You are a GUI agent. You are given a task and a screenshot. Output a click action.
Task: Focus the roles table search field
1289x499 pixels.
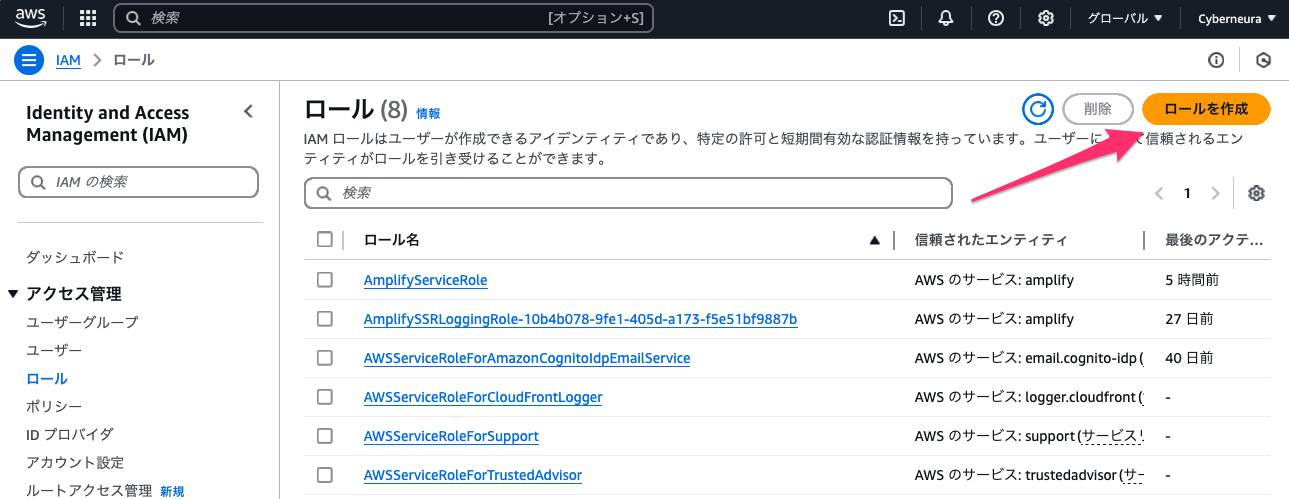click(x=628, y=193)
